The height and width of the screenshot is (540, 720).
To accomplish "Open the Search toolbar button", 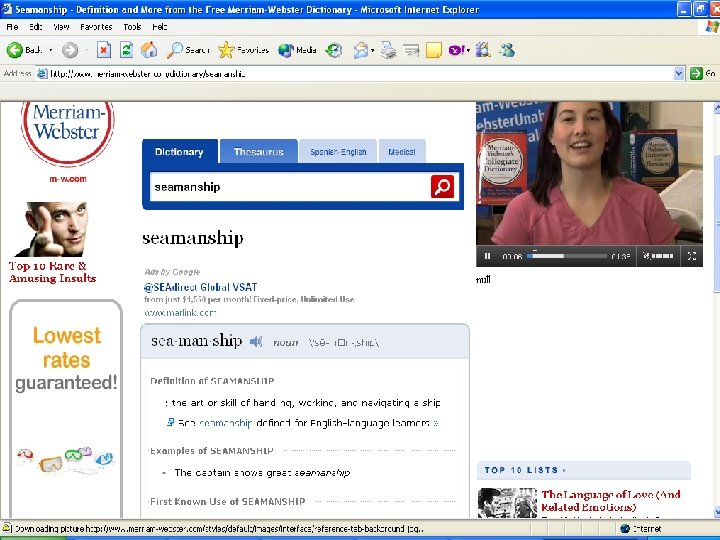I will click(187, 50).
